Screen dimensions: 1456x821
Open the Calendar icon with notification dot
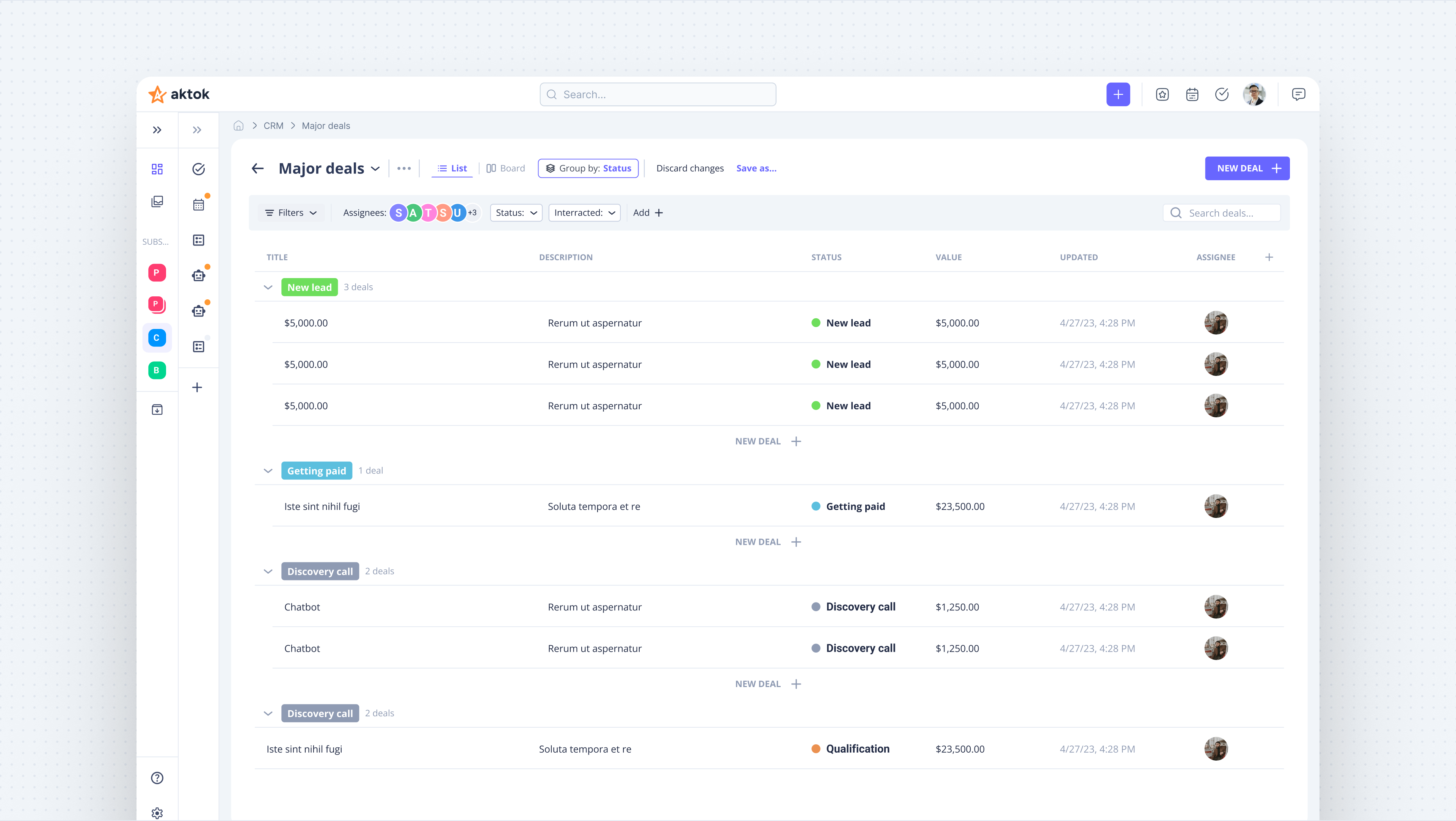(x=198, y=205)
